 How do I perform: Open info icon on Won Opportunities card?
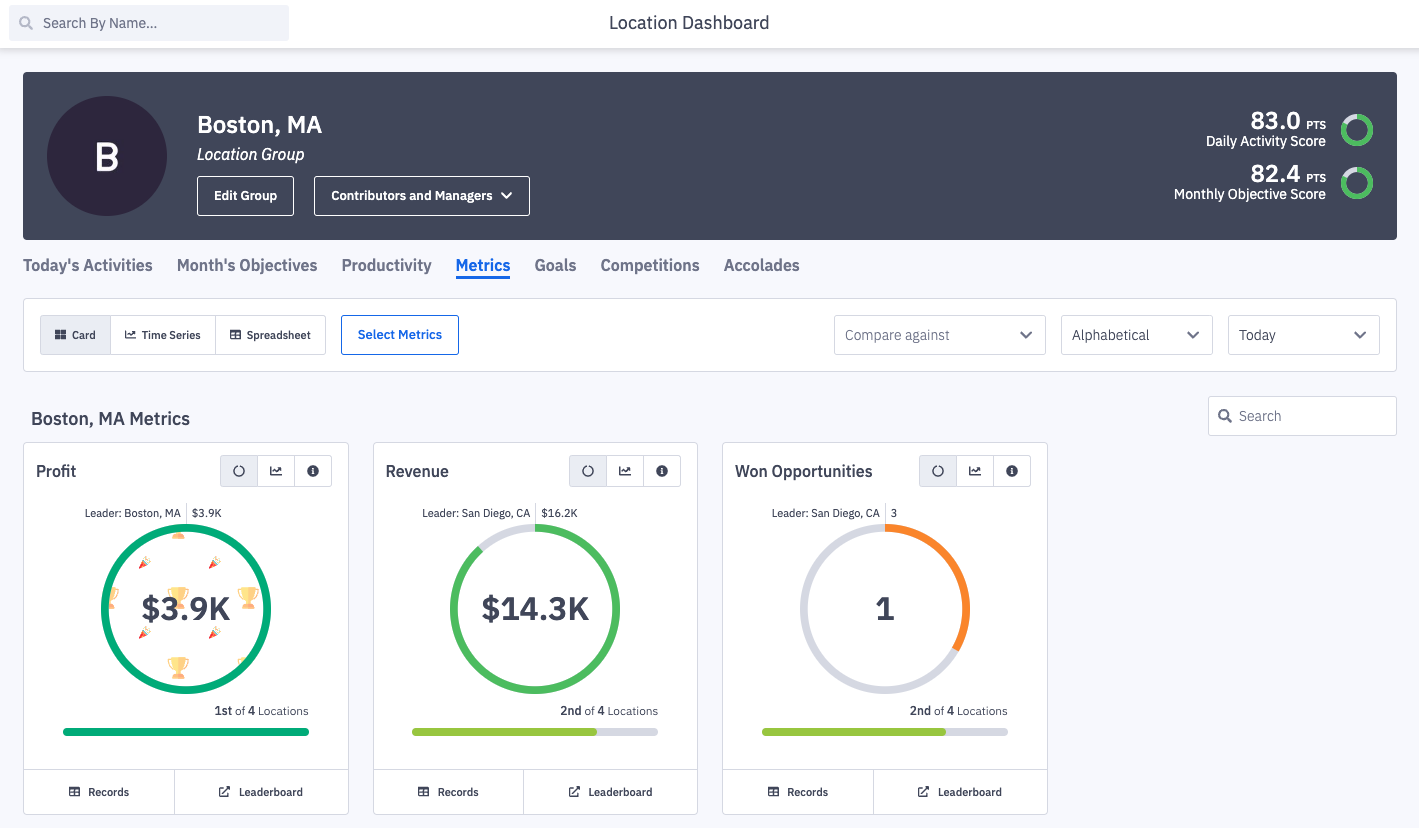pyautogui.click(x=1012, y=471)
